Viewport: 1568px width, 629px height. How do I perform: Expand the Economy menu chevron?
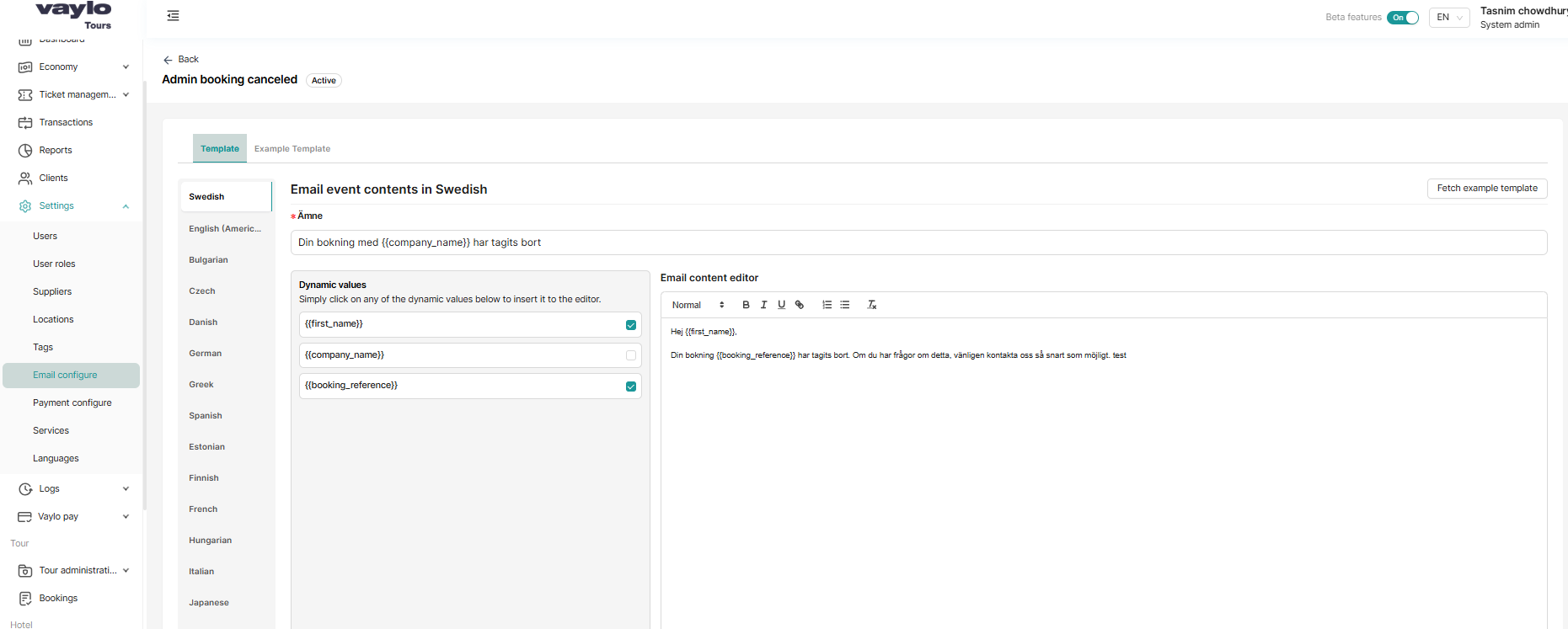point(126,67)
